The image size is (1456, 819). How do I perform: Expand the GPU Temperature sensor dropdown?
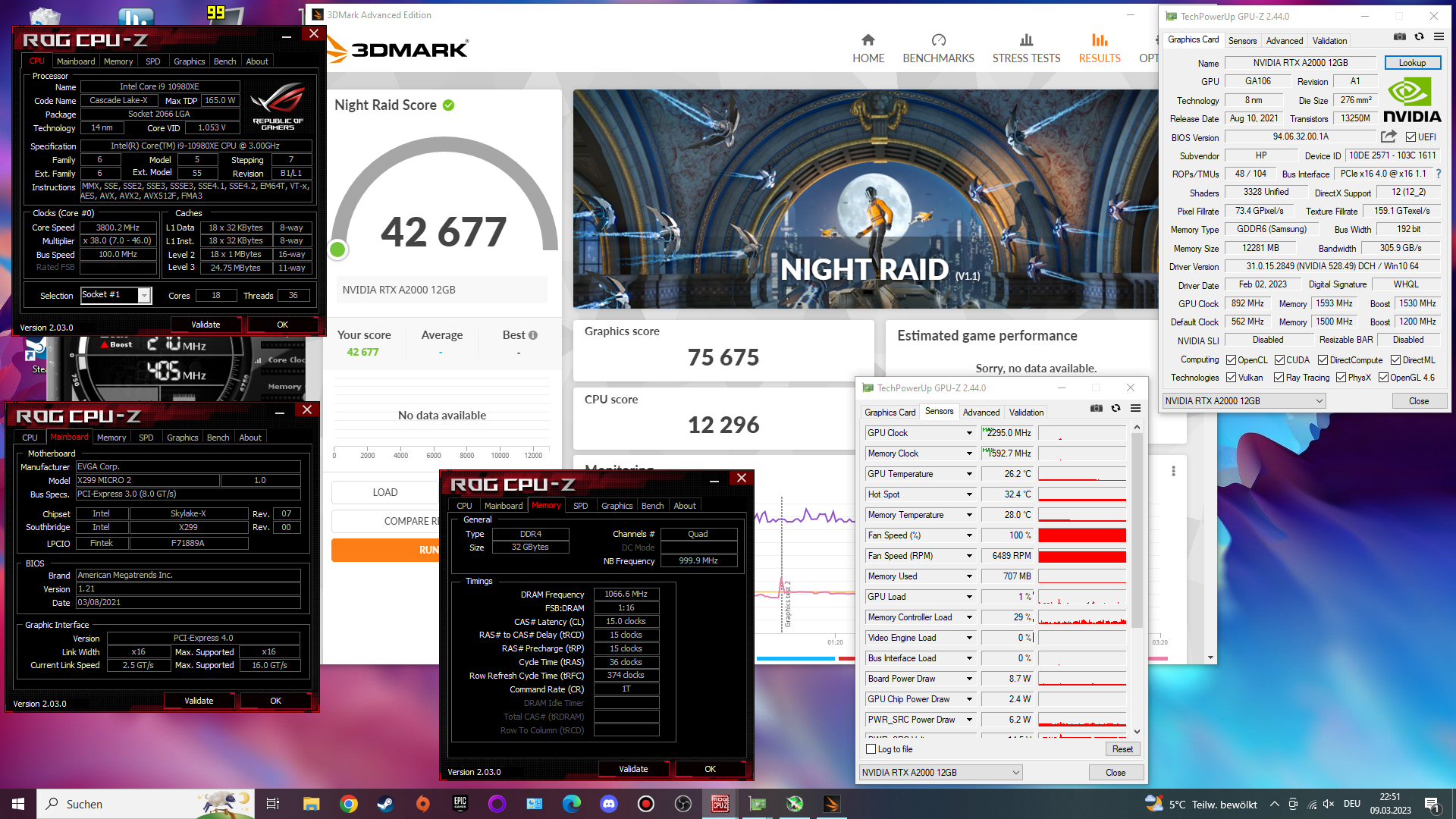969,474
